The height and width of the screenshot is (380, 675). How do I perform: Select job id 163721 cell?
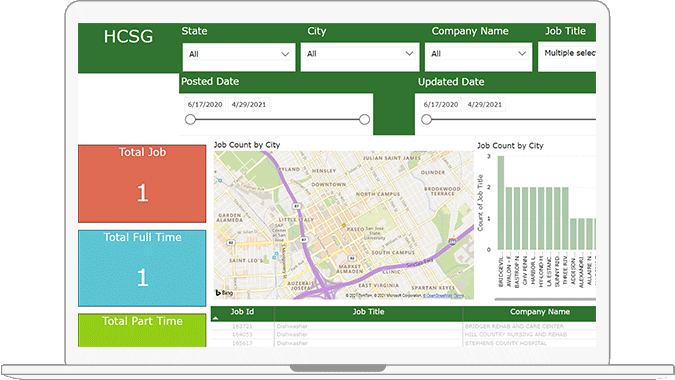click(x=242, y=327)
